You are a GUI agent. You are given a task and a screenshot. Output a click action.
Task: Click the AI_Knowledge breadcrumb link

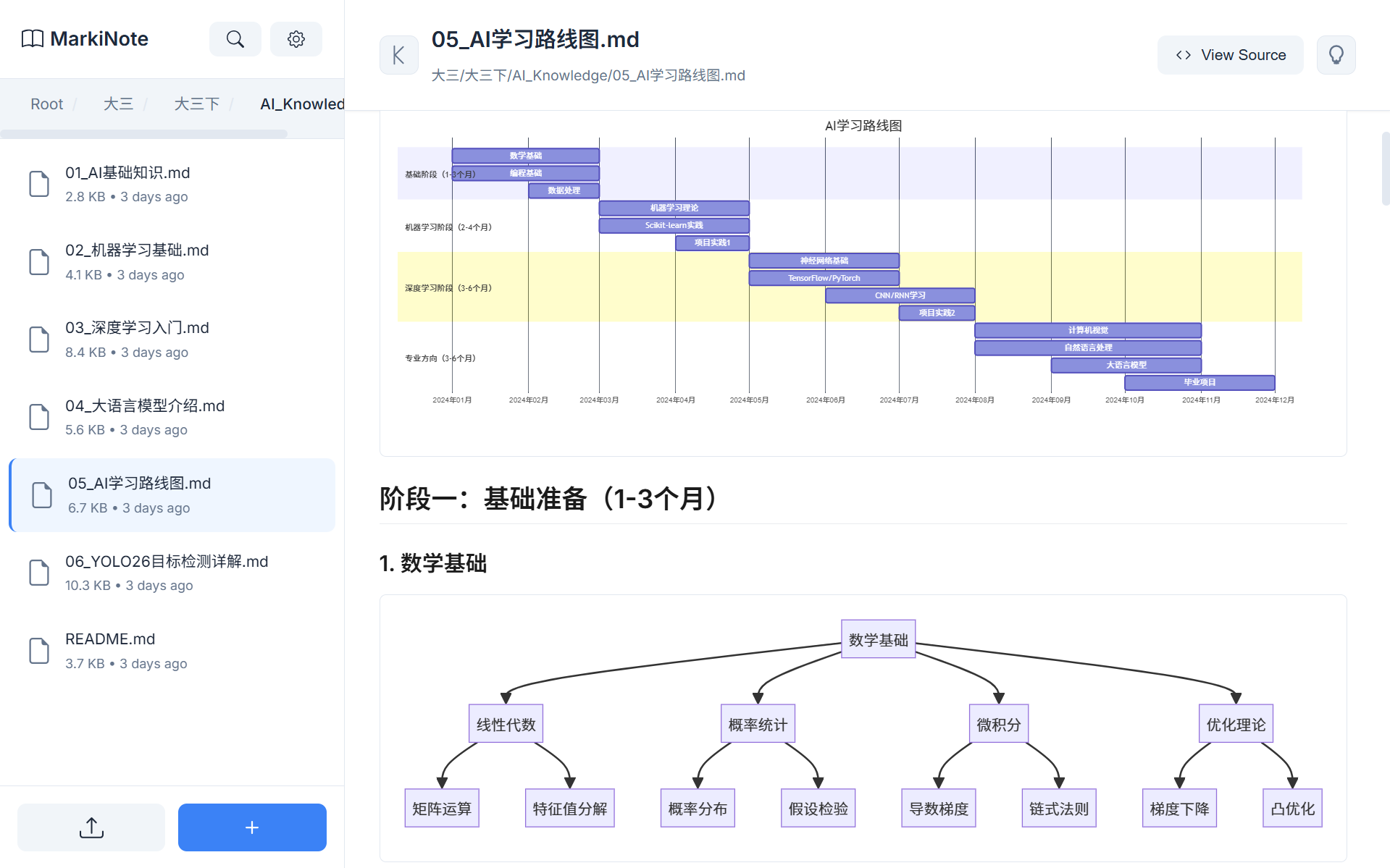click(x=301, y=104)
